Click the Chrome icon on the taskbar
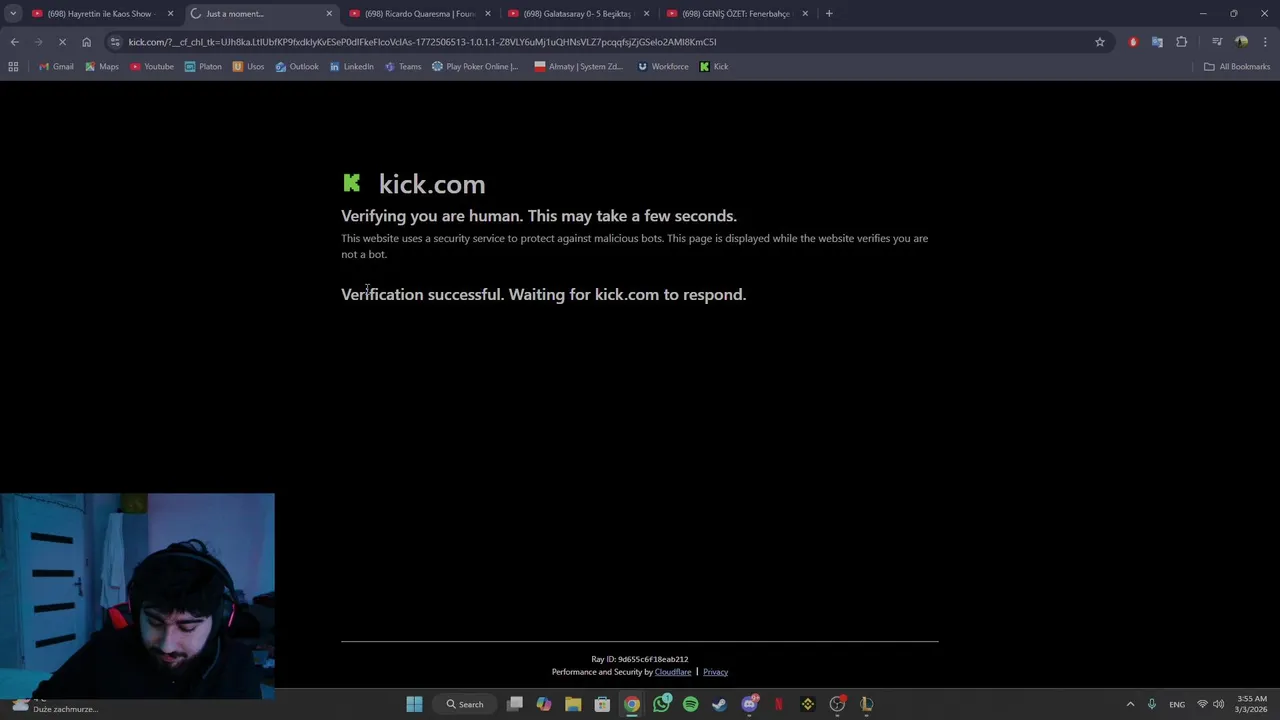 click(x=632, y=704)
